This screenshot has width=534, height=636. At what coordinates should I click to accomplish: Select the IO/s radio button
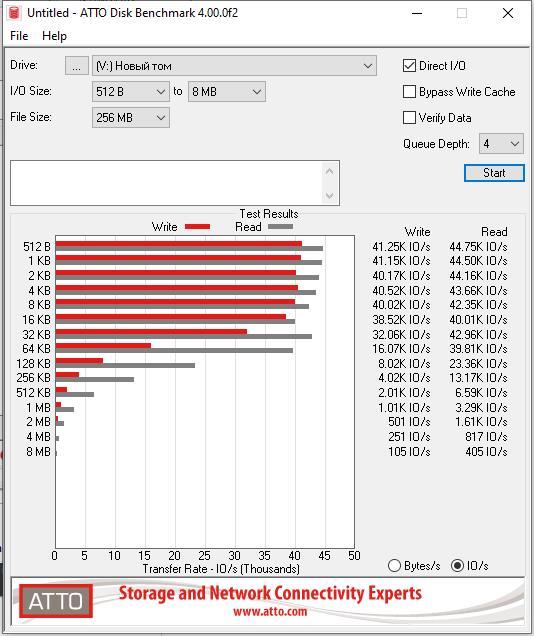(457, 565)
